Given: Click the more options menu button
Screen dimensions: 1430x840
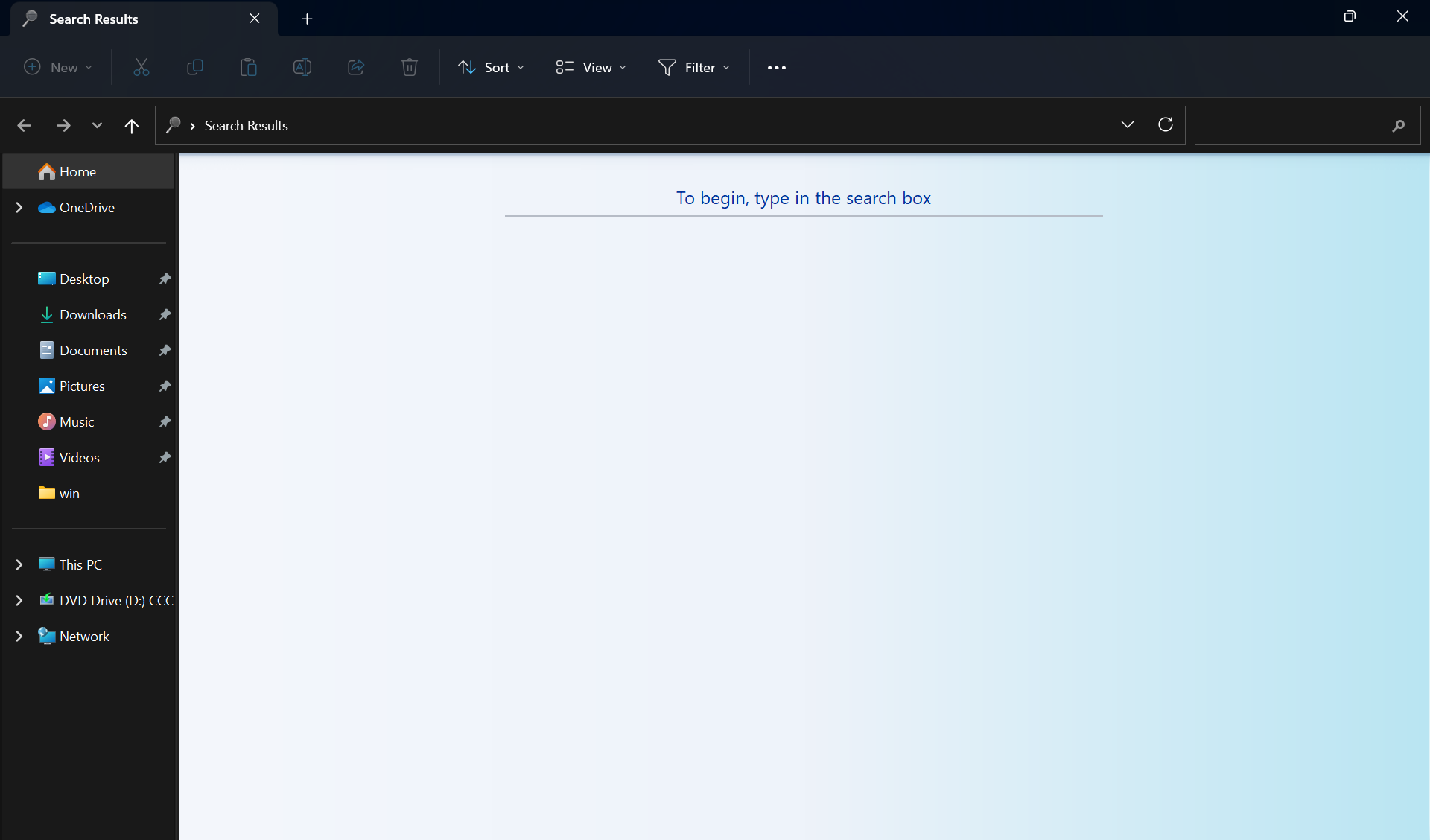Looking at the screenshot, I should pyautogui.click(x=777, y=66).
